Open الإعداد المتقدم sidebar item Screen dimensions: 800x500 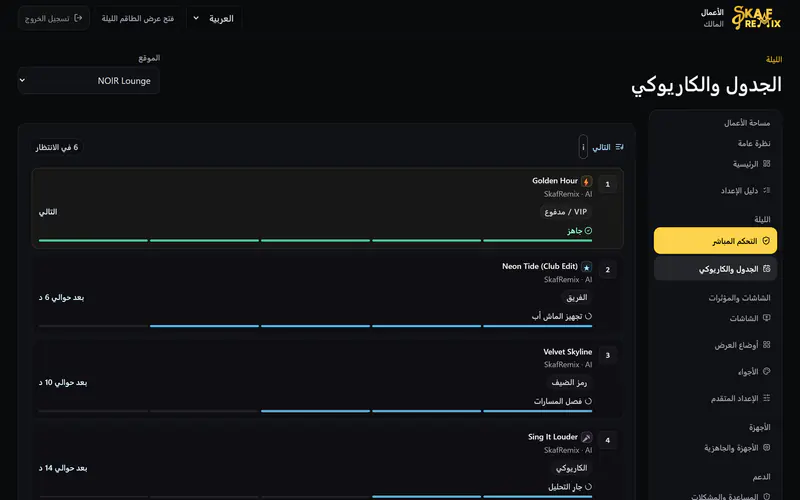(x=715, y=398)
